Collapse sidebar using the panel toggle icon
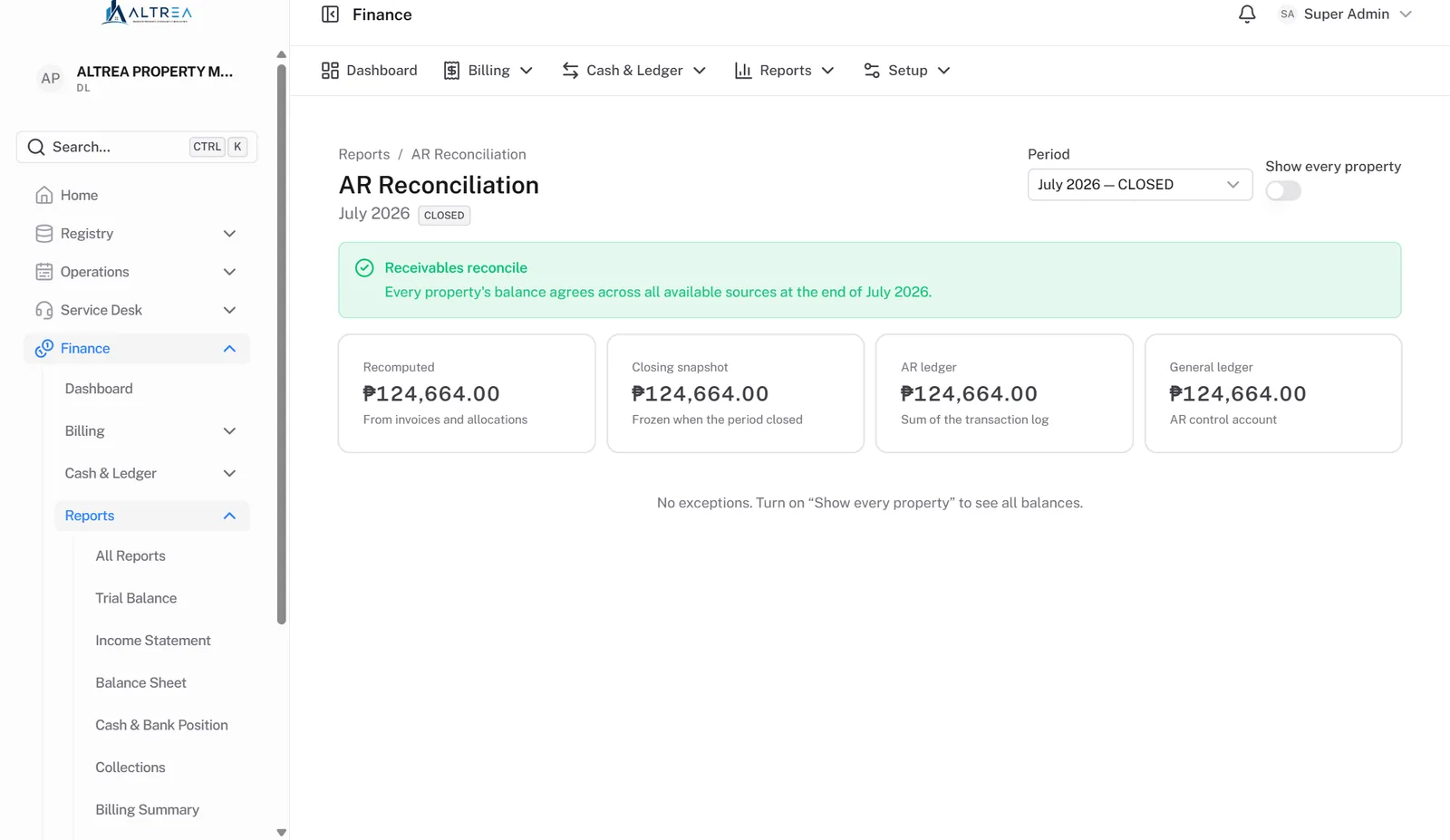The height and width of the screenshot is (840, 1450). point(330,14)
